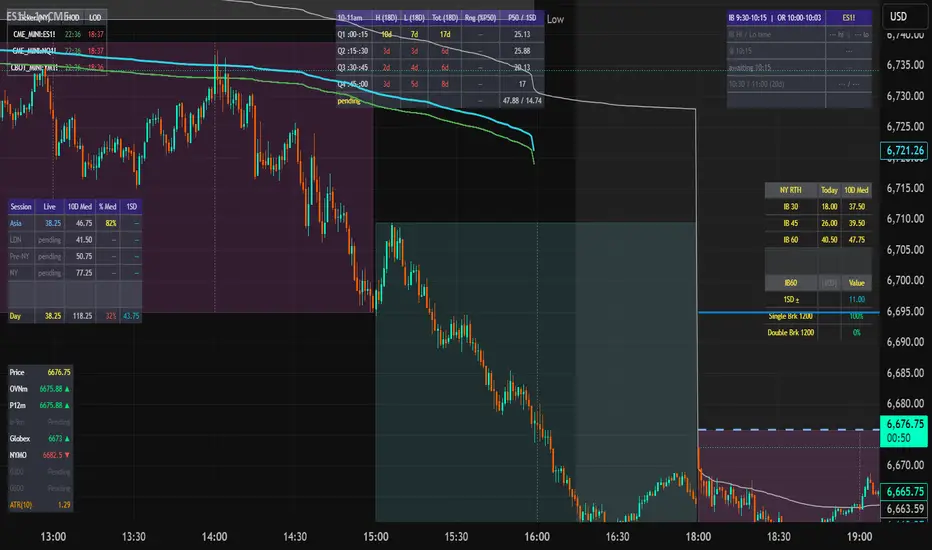Click the 'Q1 :00-:15' row label
This screenshot has width=932, height=550.
[x=353, y=34]
